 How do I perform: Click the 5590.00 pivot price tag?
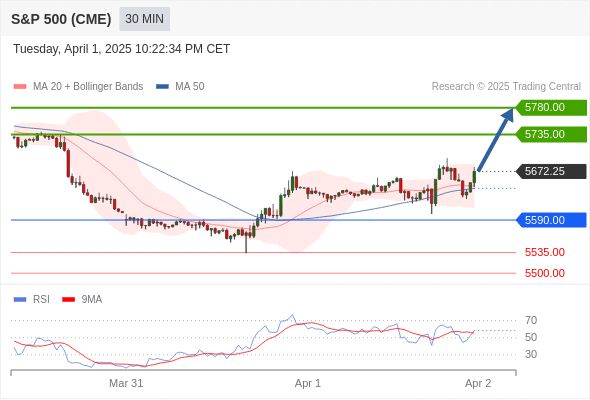[x=551, y=220]
